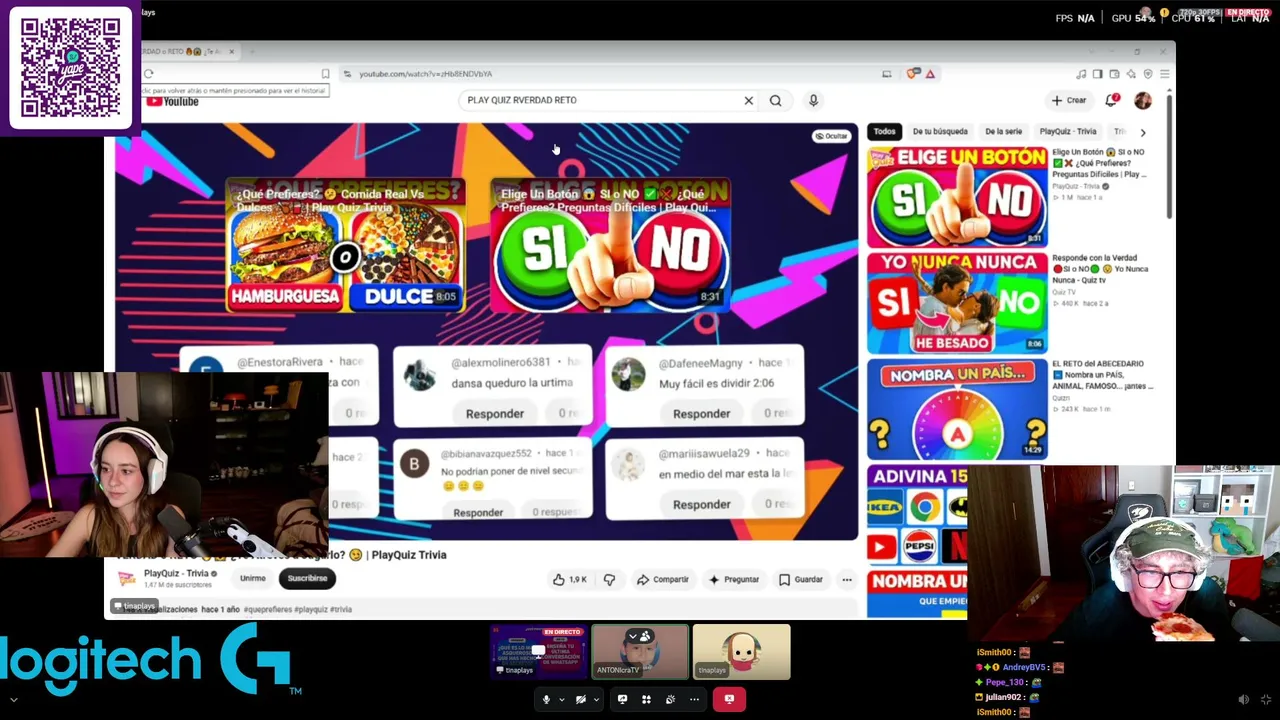The width and height of the screenshot is (1280, 720).
Task: Select the De tu búsqueda filter chip
Action: click(940, 131)
